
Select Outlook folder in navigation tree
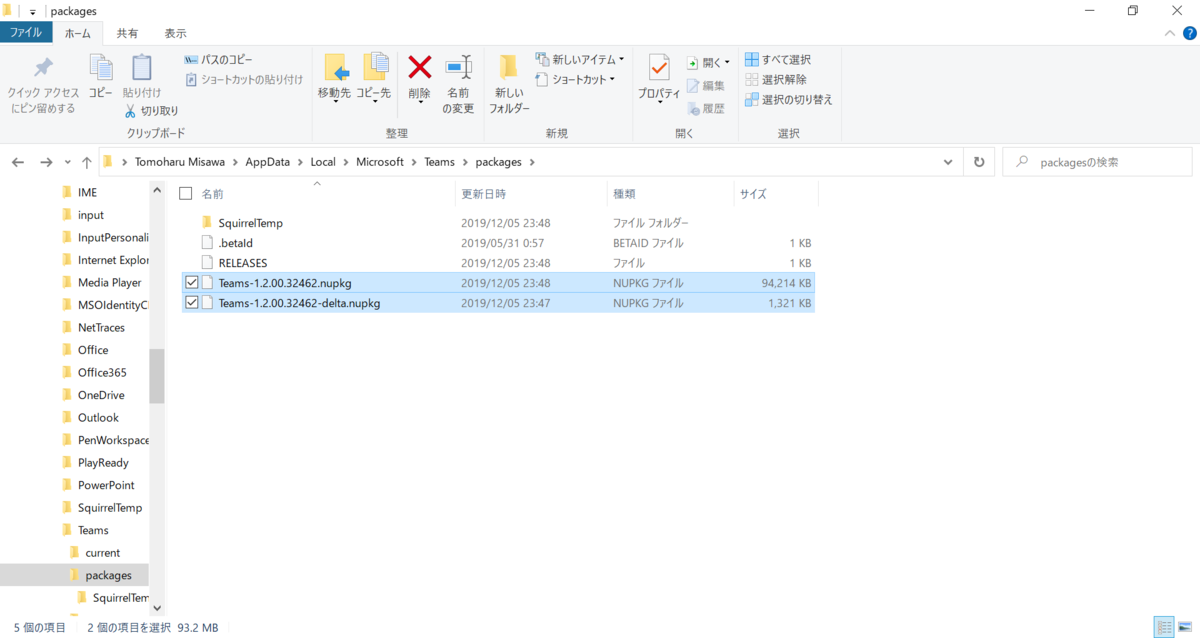tap(98, 418)
